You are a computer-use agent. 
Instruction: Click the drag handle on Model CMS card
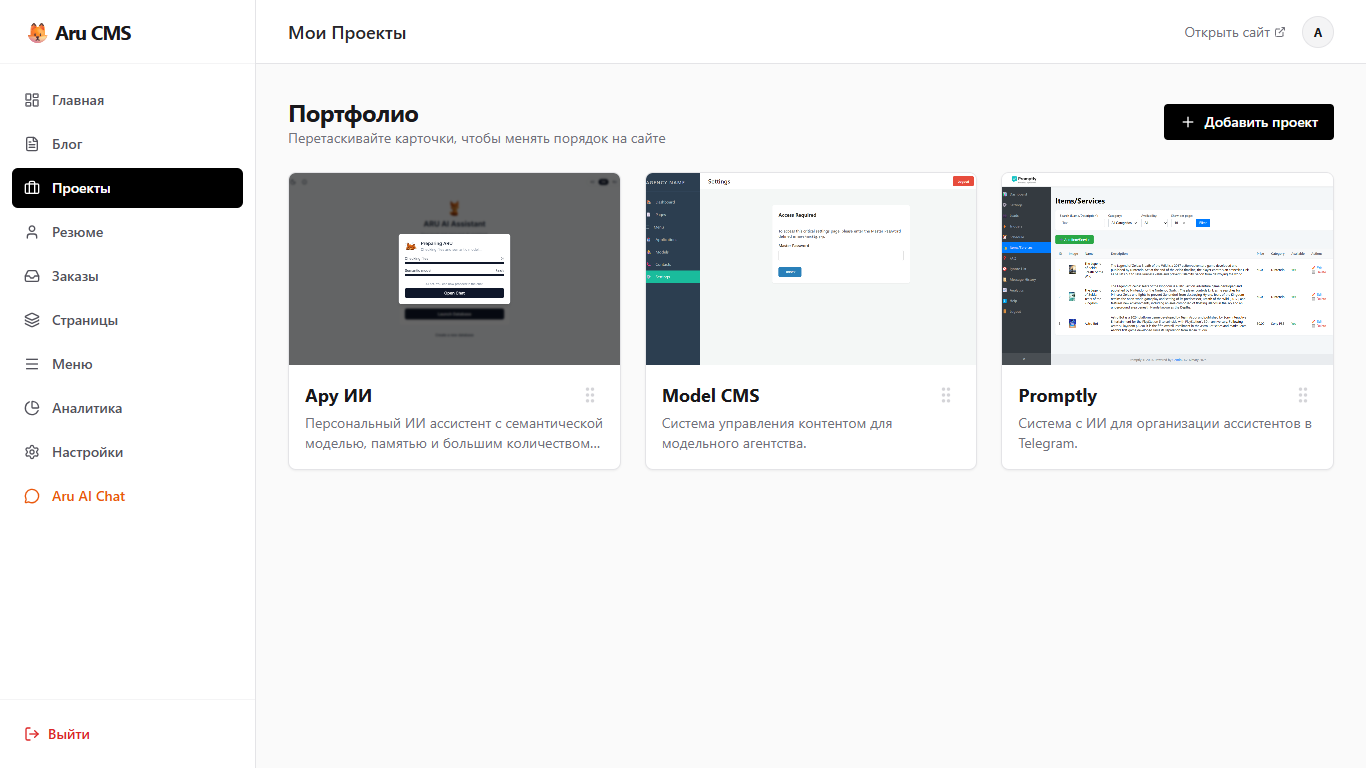(x=946, y=395)
